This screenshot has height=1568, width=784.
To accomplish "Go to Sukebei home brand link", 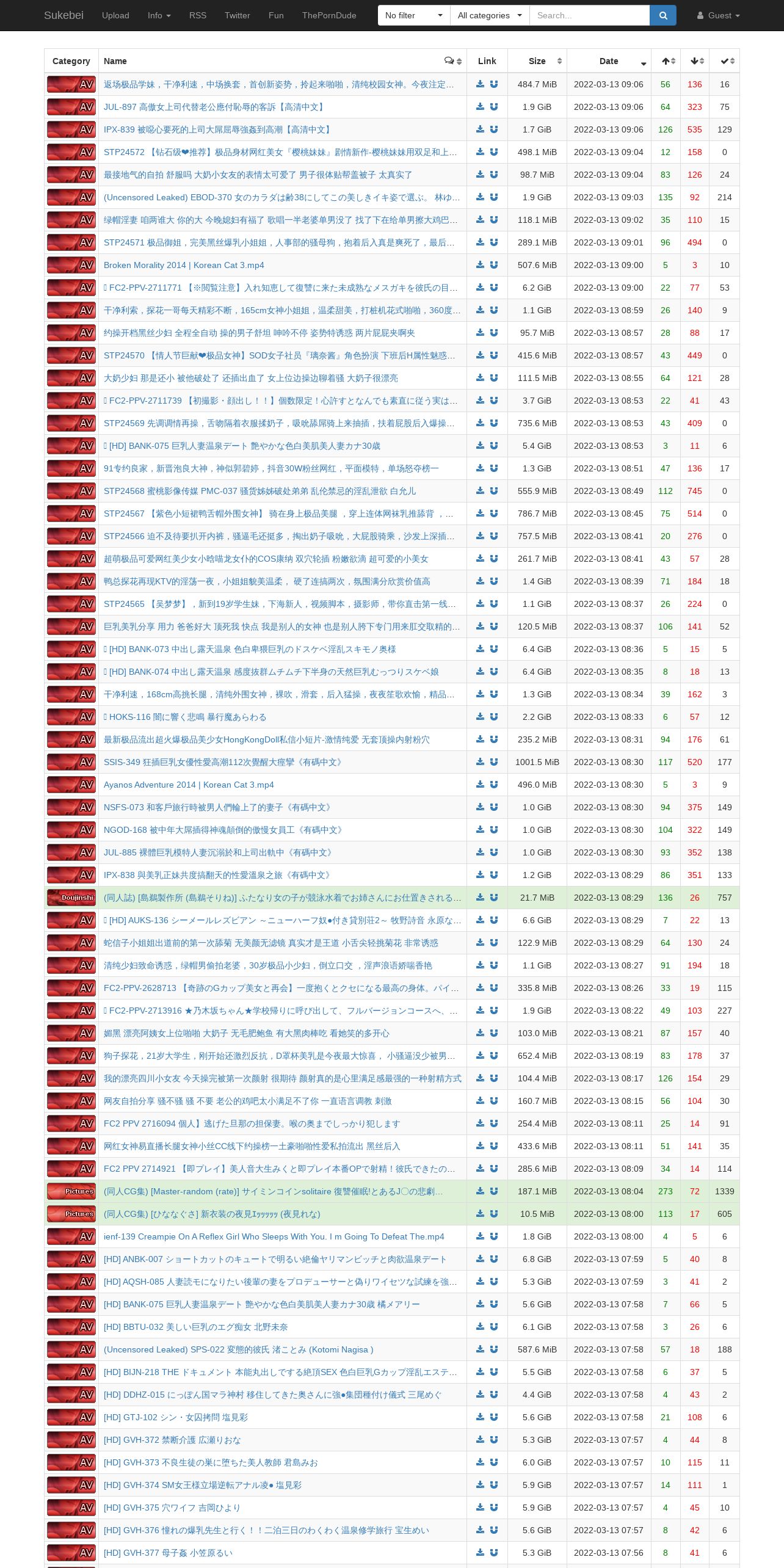I will [x=64, y=15].
